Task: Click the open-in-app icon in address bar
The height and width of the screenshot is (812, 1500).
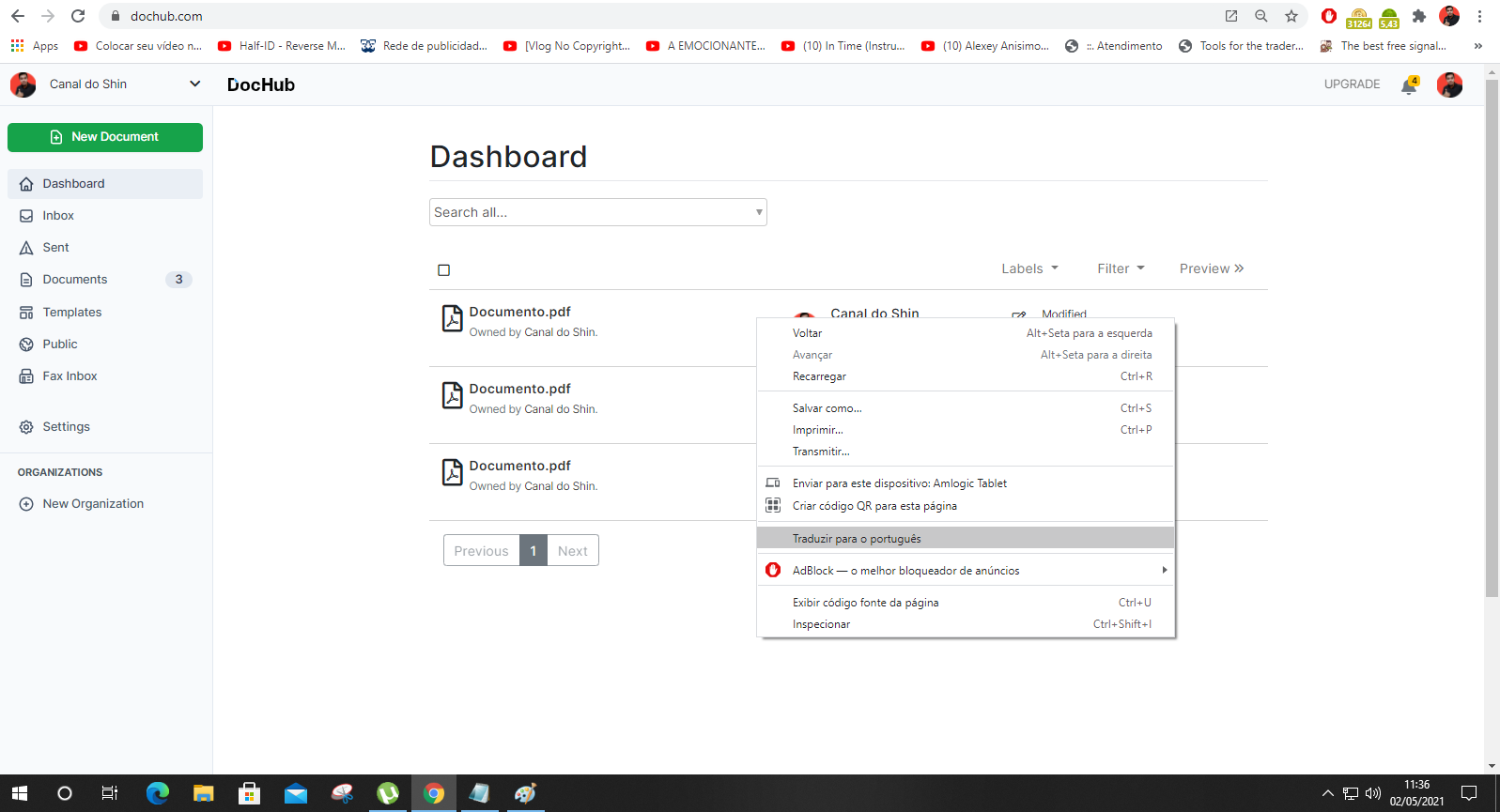Action: pyautogui.click(x=1231, y=16)
